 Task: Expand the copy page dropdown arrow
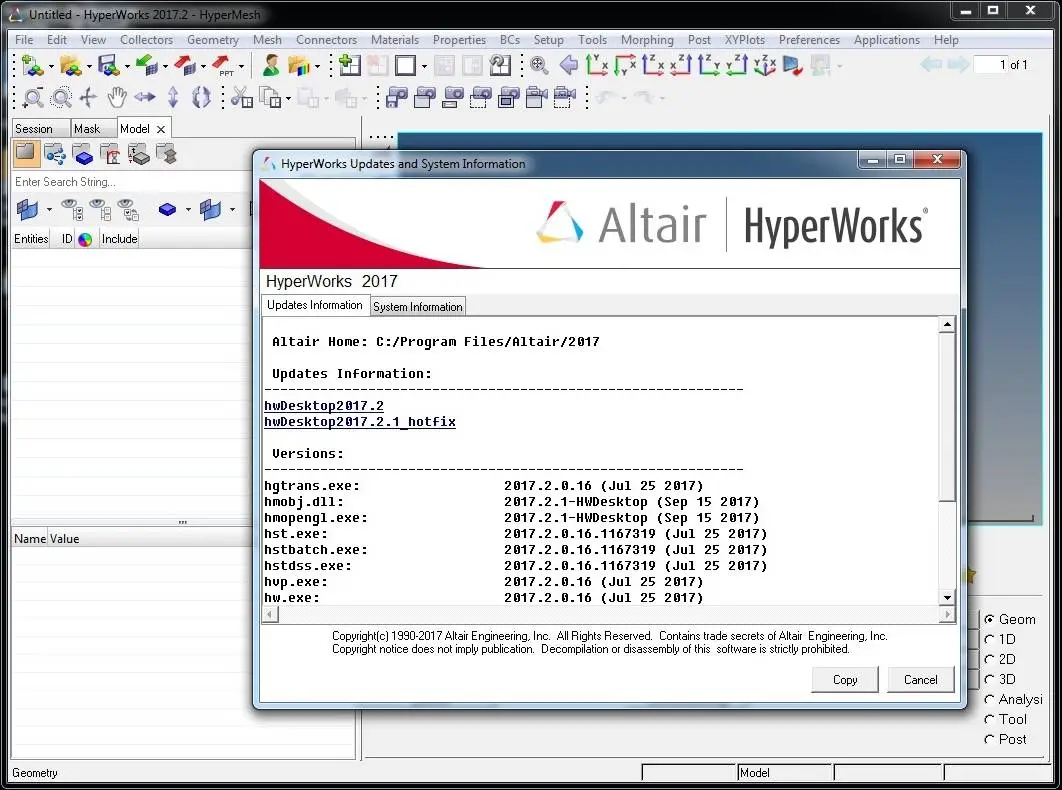pos(289,99)
